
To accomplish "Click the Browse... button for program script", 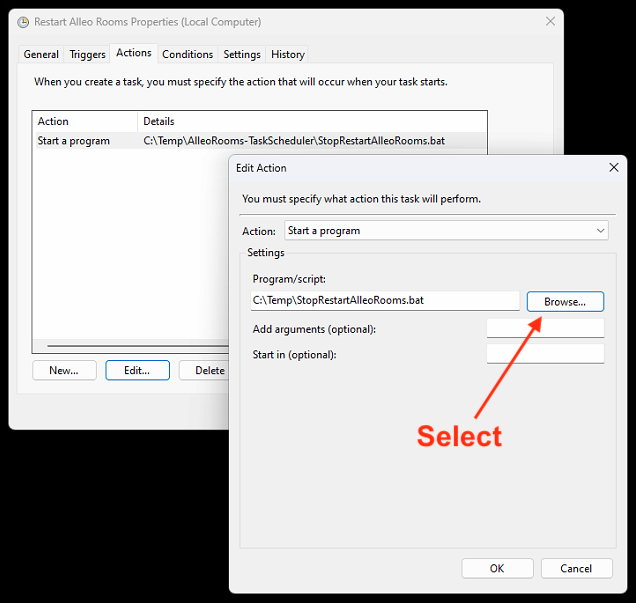I will pos(565,302).
